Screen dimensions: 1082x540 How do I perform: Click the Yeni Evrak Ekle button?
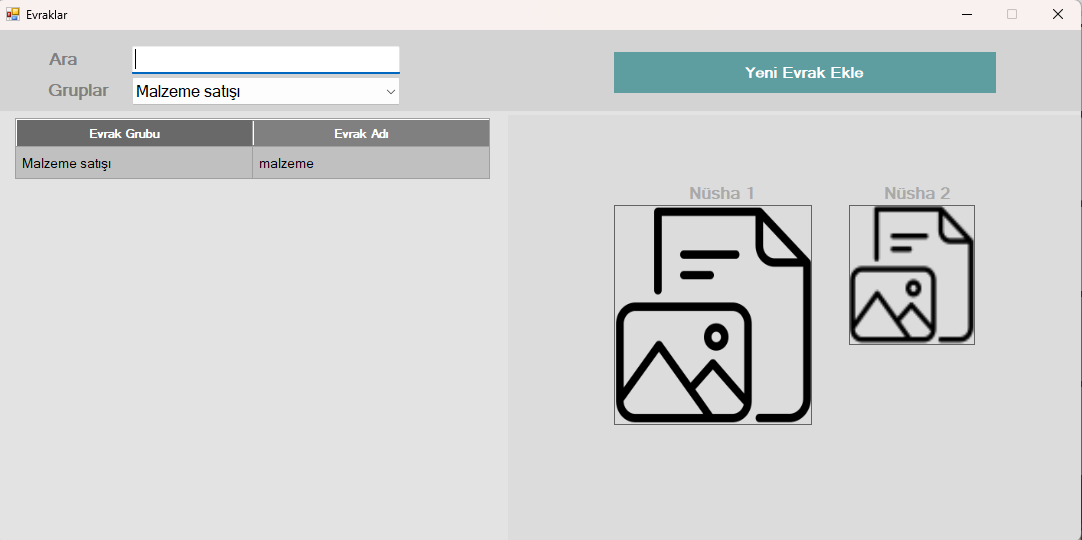click(804, 72)
